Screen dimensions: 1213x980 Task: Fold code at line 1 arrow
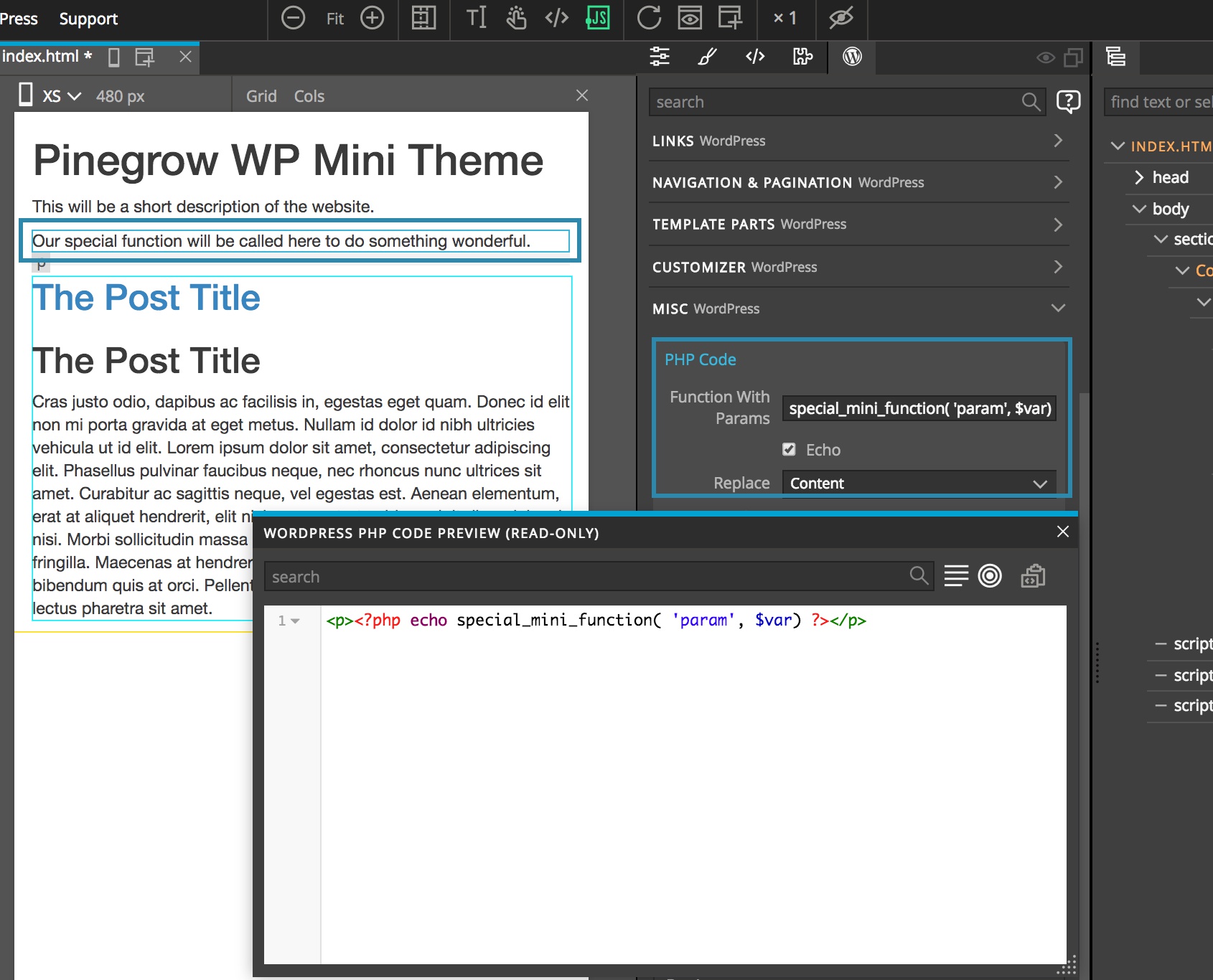point(295,621)
